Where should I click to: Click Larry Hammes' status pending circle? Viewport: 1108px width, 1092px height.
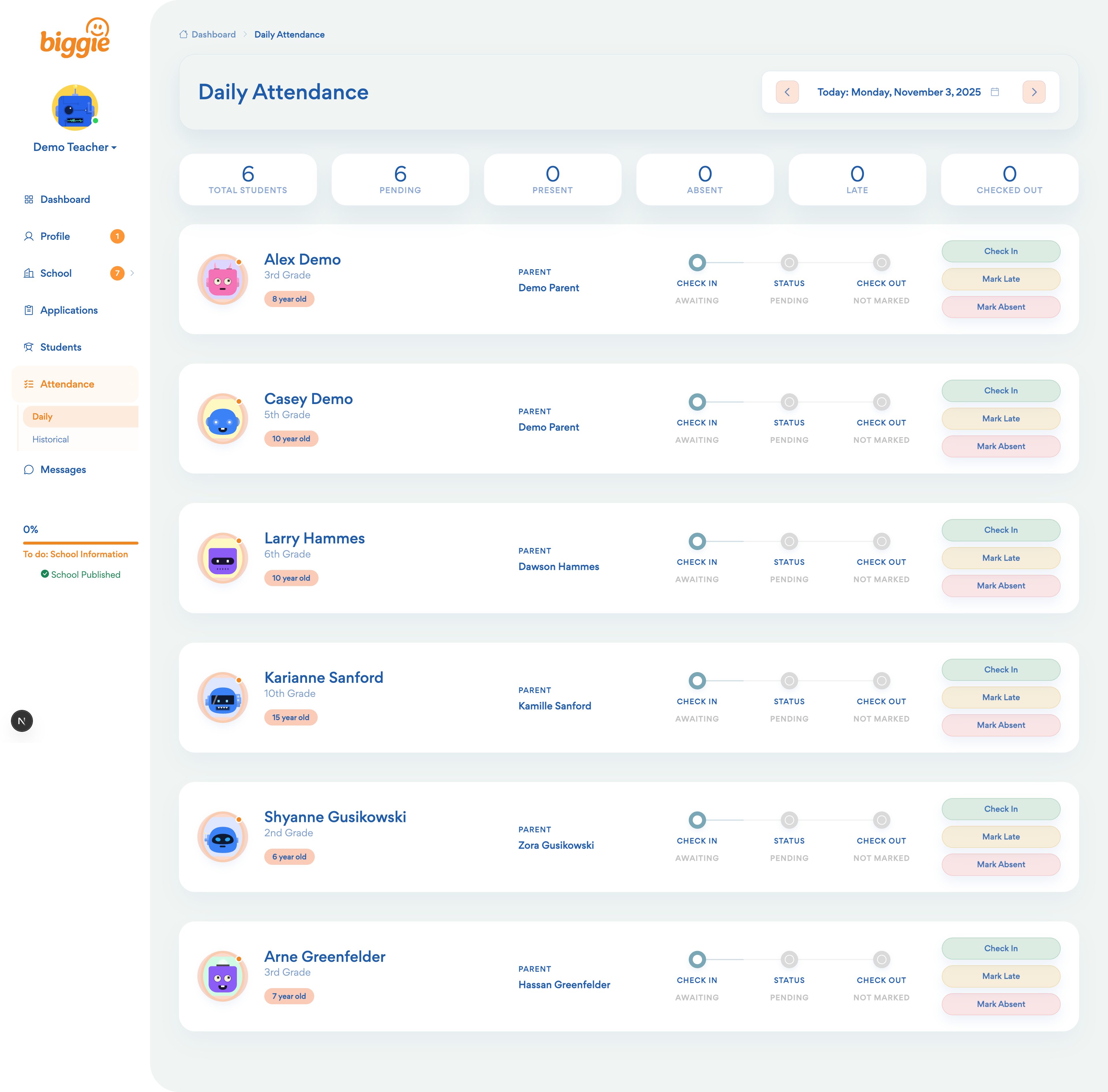789,541
